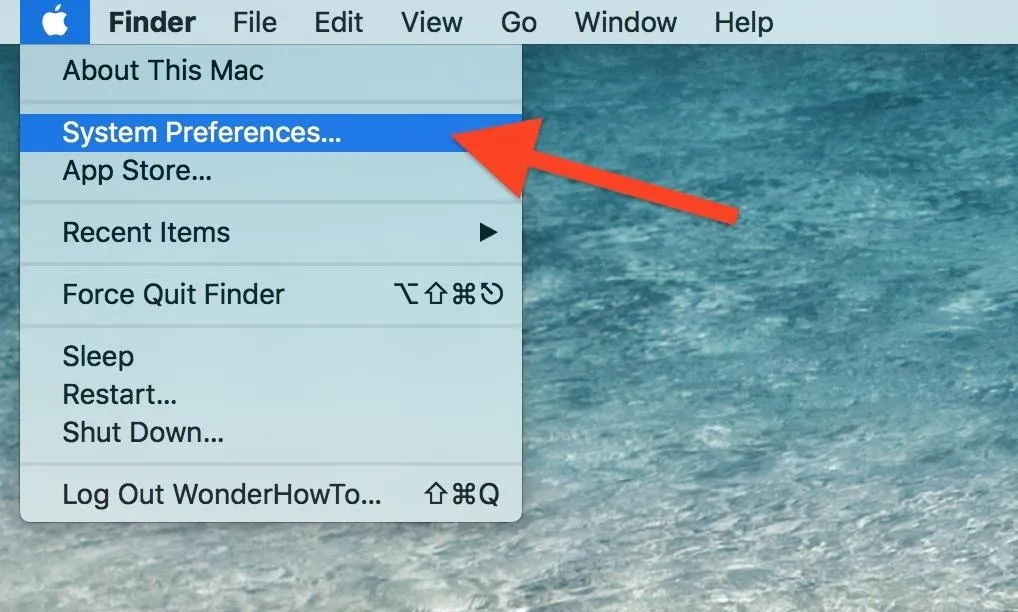This screenshot has height=612, width=1018.
Task: Launch App Store… from the menu
Action: click(271, 171)
